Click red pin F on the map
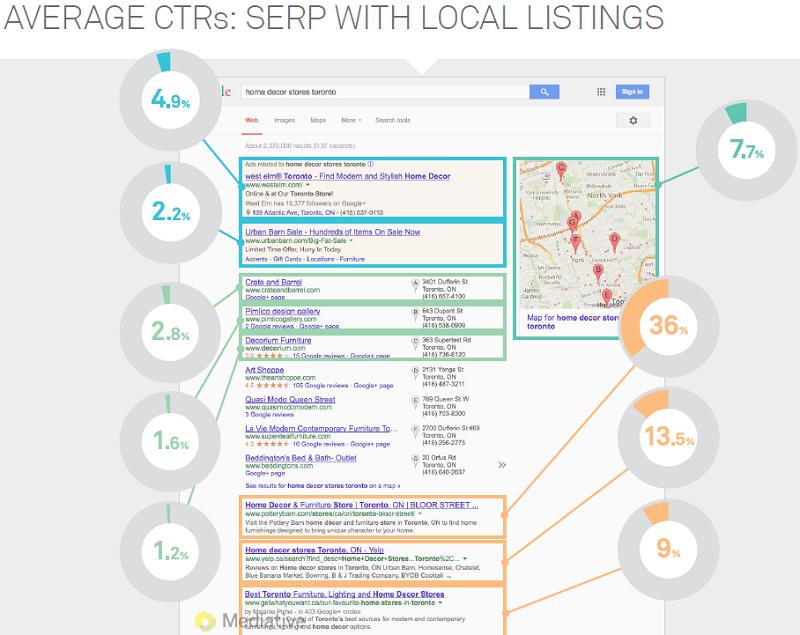 click(x=576, y=243)
